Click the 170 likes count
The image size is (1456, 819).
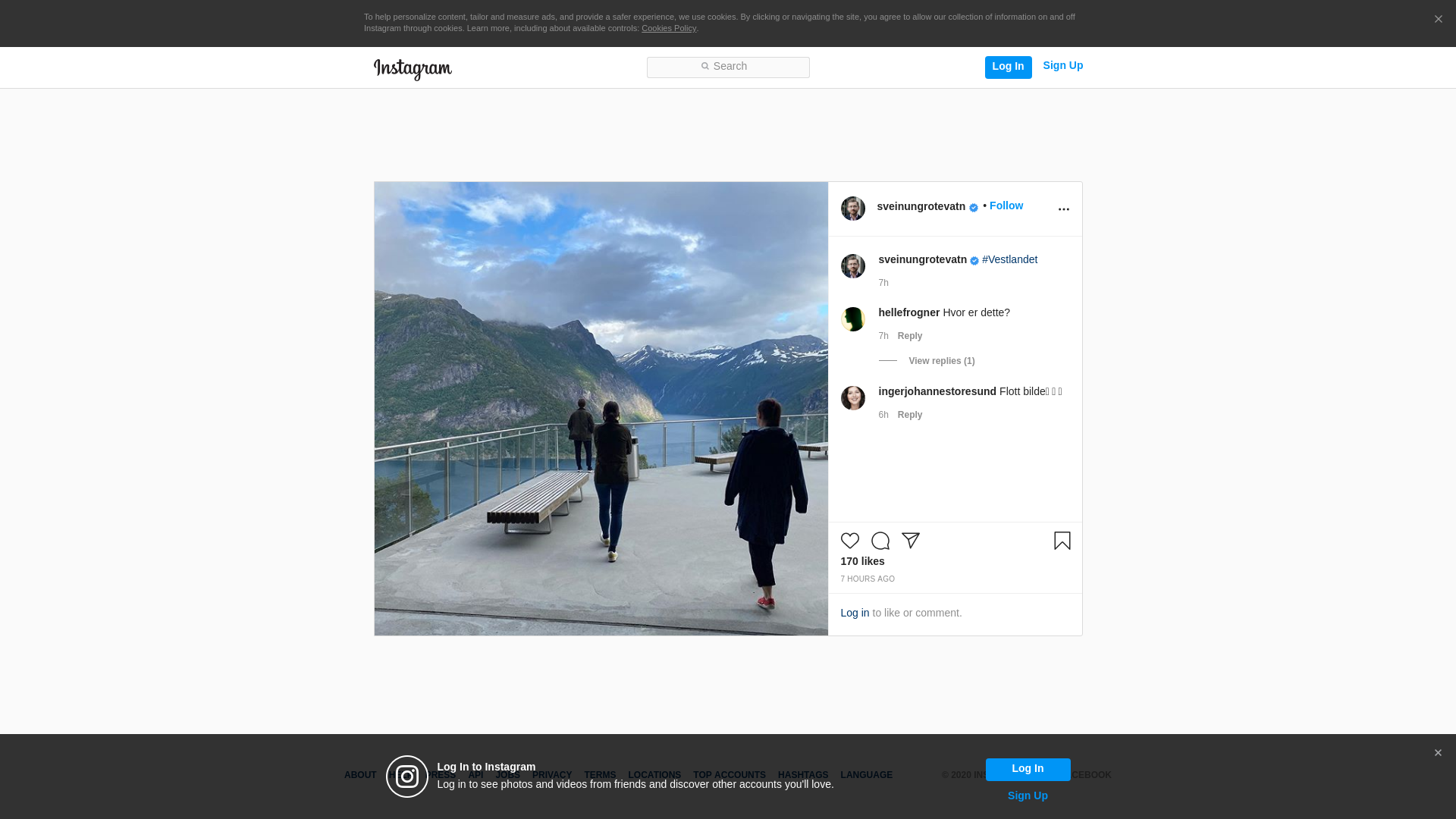click(862, 561)
